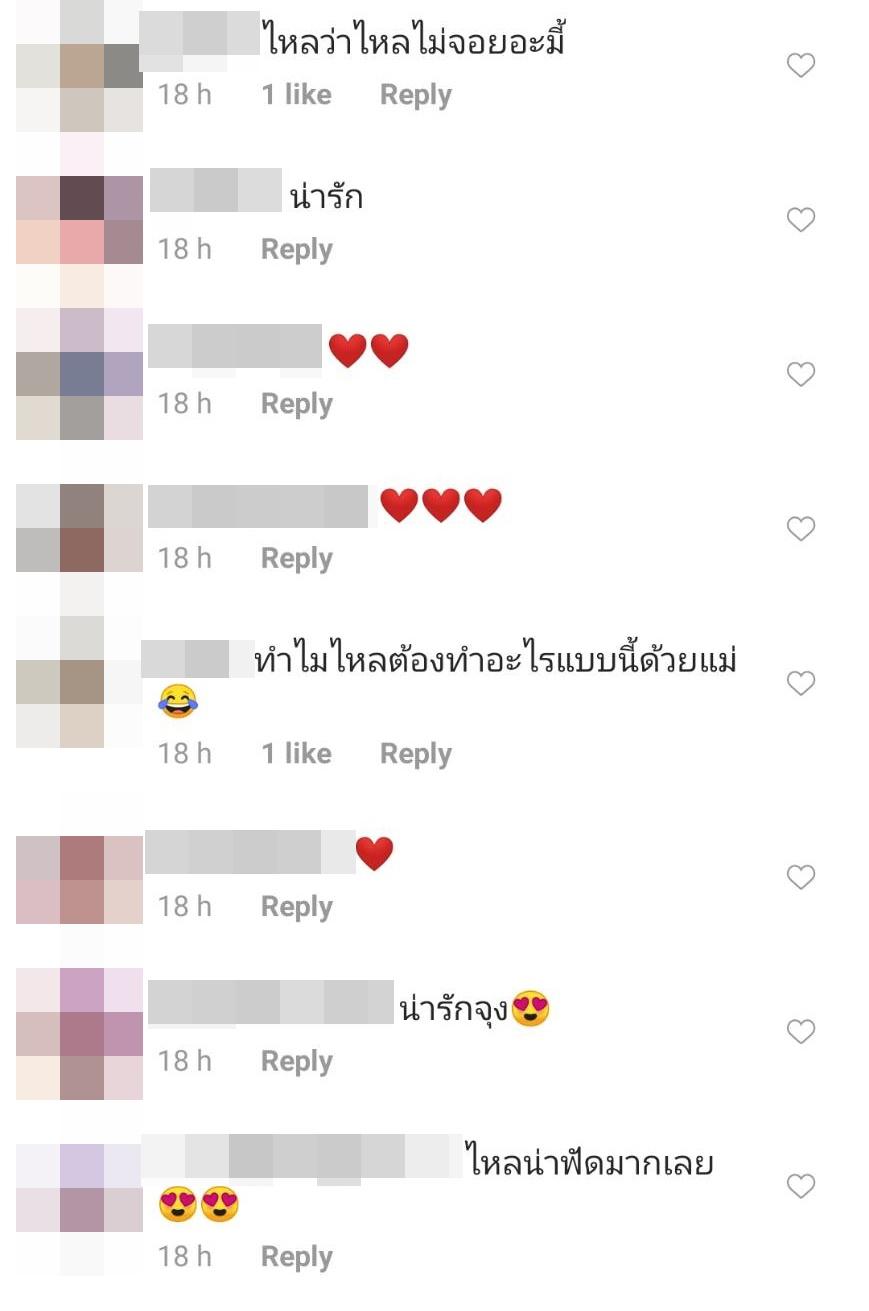
Task: Reply to the three-hearts comment
Action: [297, 558]
